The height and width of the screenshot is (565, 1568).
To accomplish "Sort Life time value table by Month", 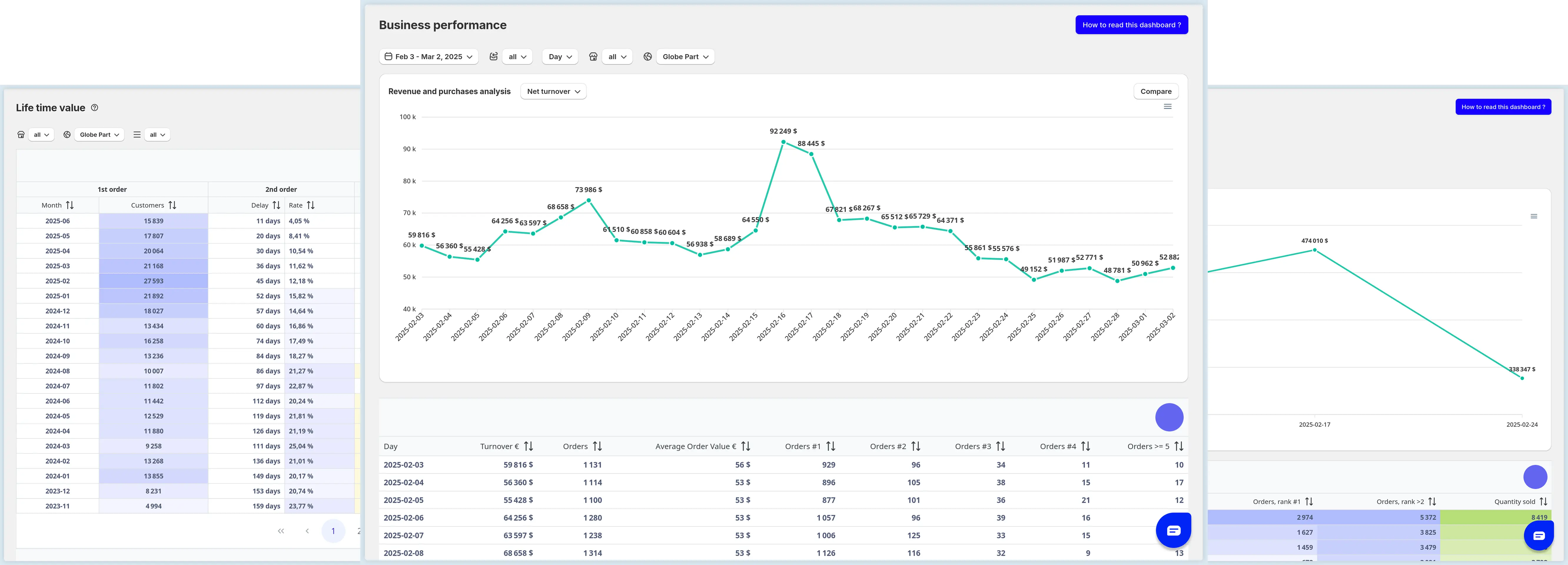I will tap(70, 205).
